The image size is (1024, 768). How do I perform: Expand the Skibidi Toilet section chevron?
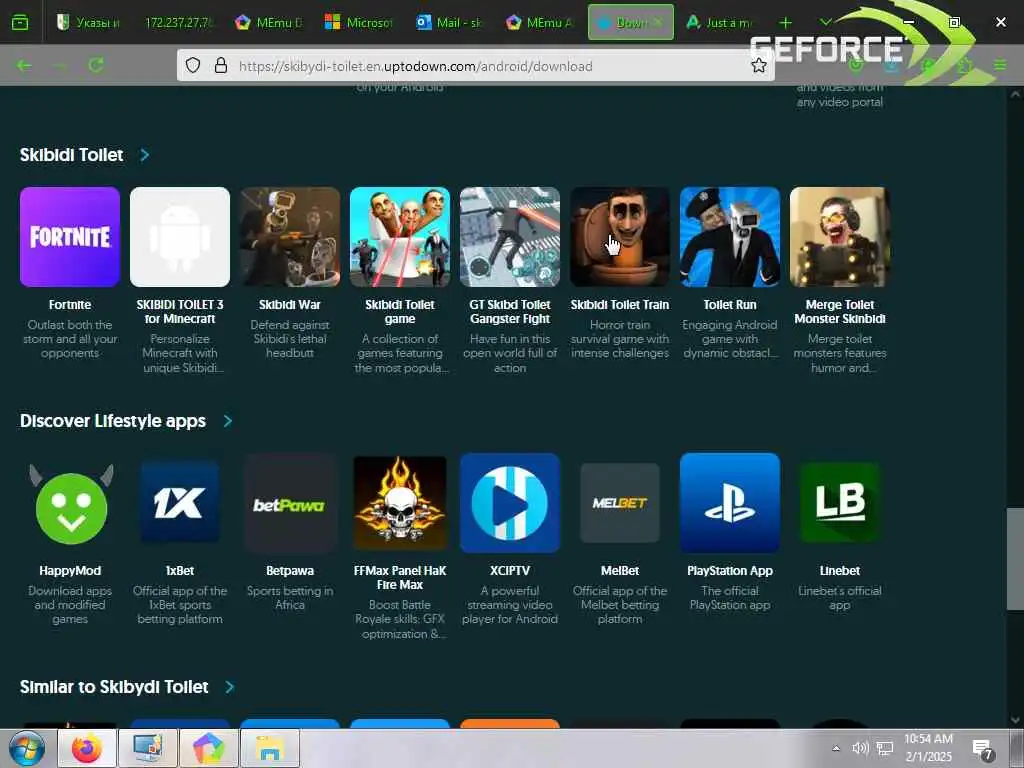[145, 155]
